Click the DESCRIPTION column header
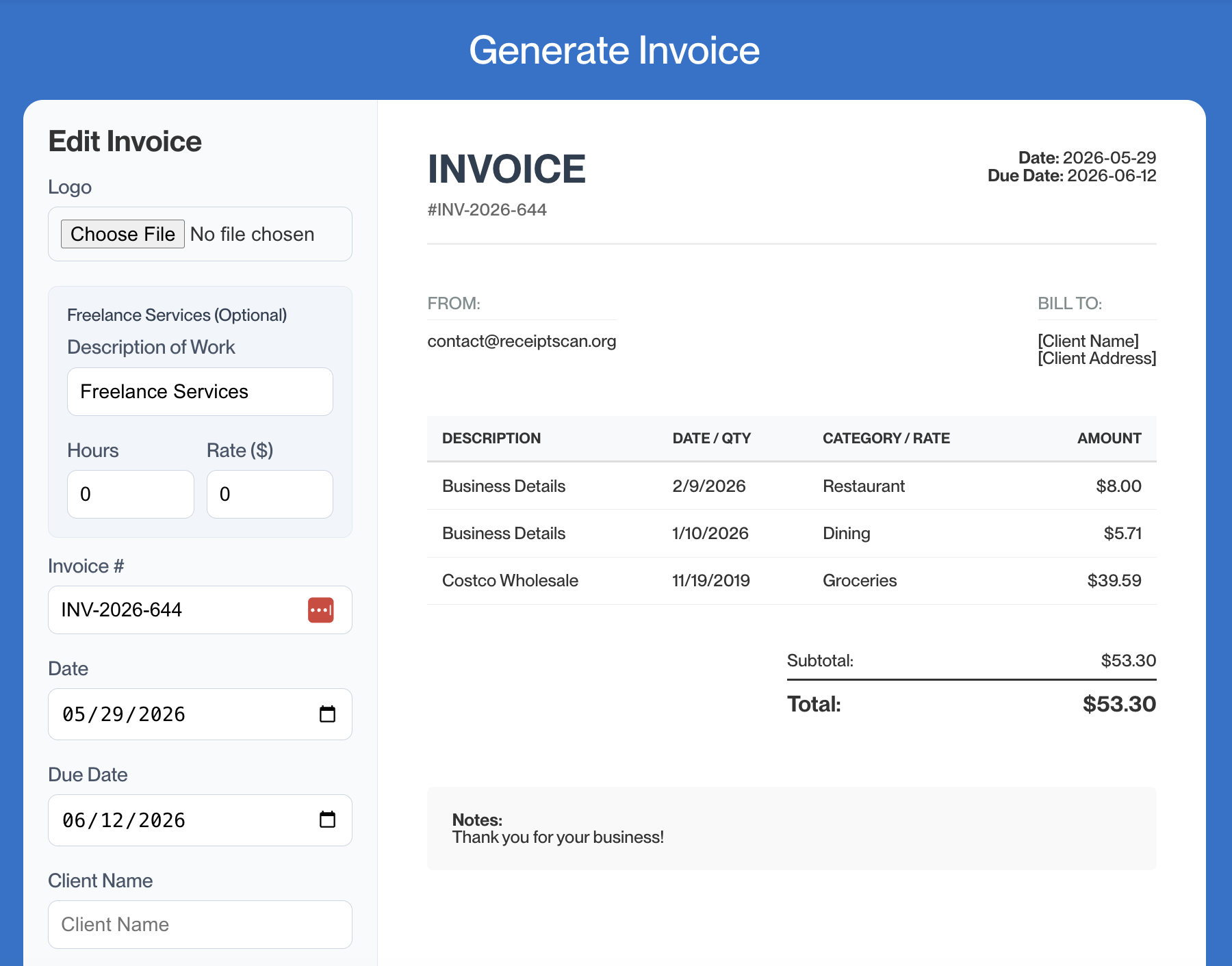The width and height of the screenshot is (1232, 966). click(491, 438)
